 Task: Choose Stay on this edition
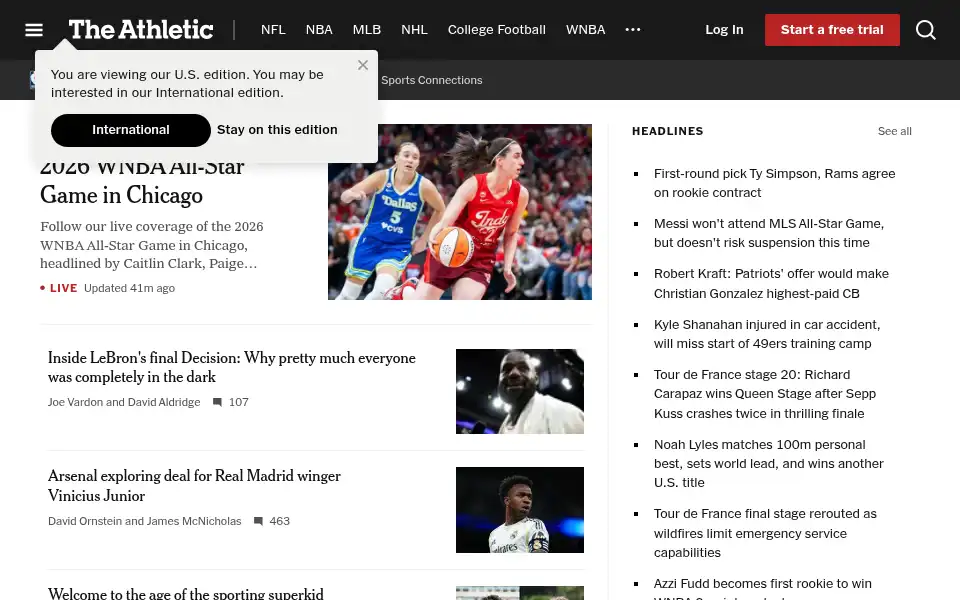click(x=277, y=130)
